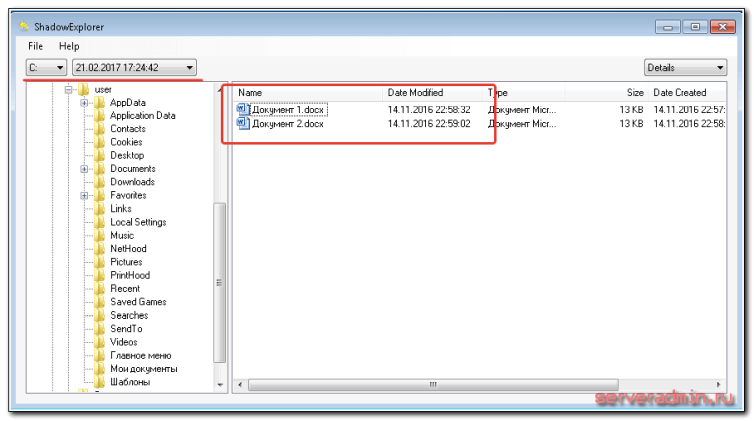Click the Saved Games folder icon
Screen dimensions: 754x421
[100, 302]
